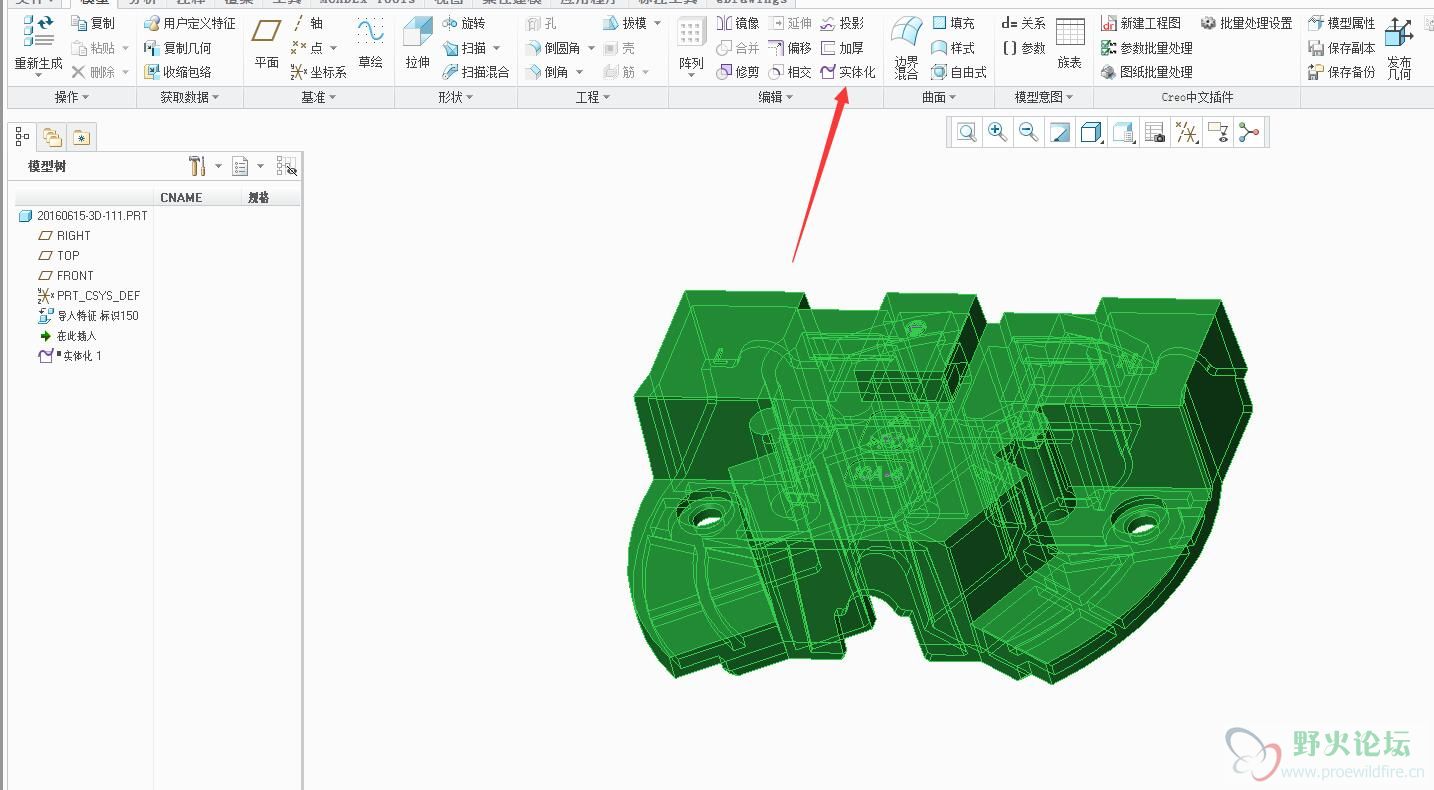This screenshot has width=1434, height=790.
Task: Click 保存副本 save a copy
Action: [x=1342, y=47]
